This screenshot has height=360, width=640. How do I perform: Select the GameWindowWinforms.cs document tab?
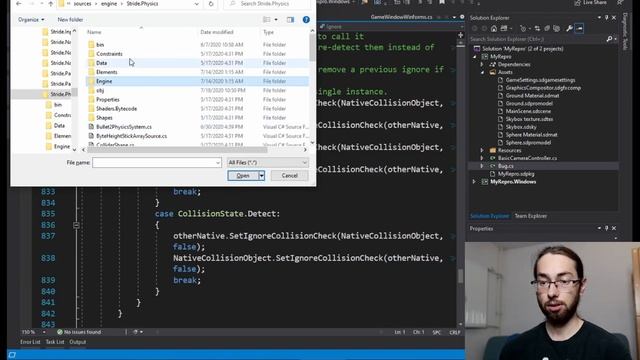coord(401,17)
